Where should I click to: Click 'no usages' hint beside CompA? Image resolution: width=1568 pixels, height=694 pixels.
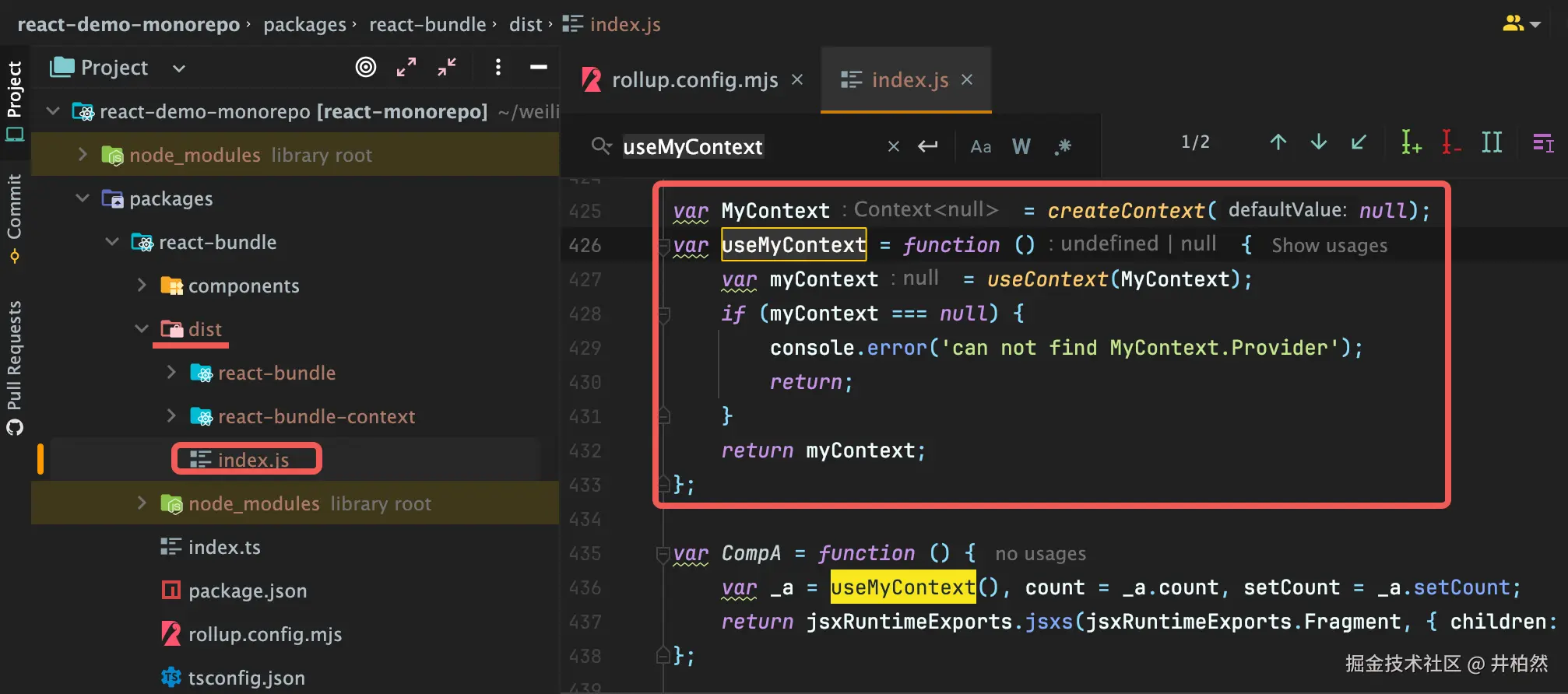tap(1040, 554)
